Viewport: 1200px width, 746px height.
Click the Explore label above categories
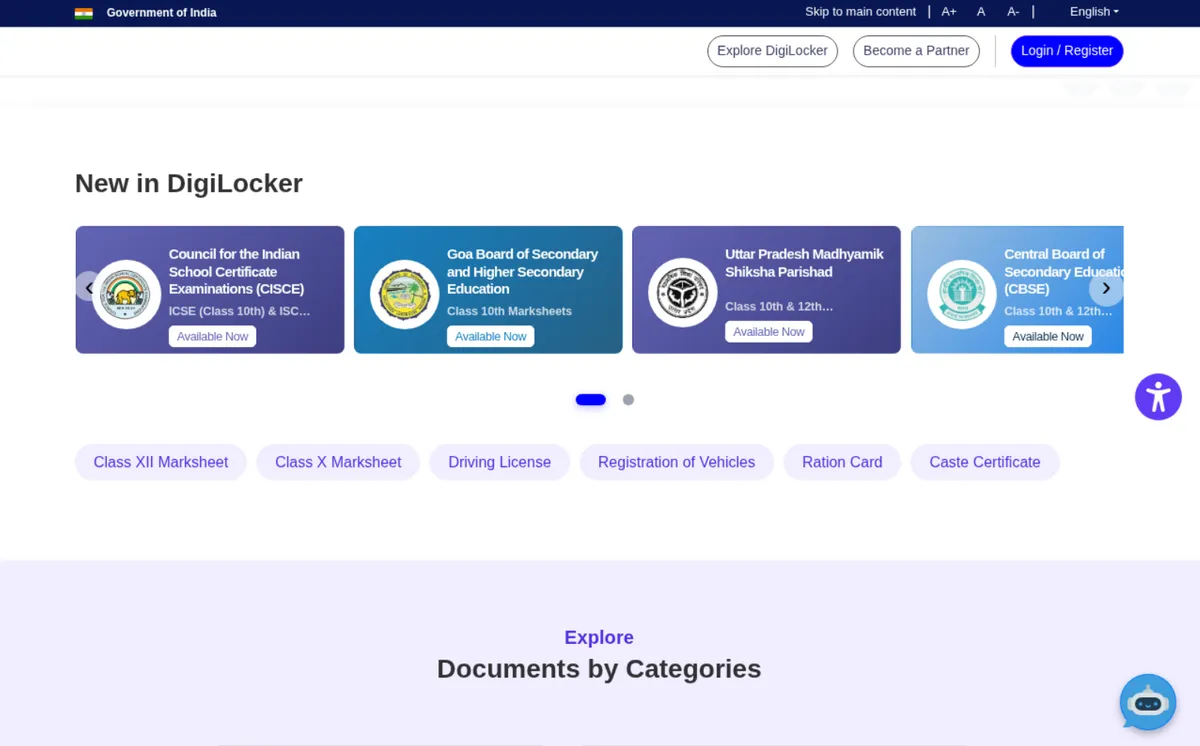(599, 638)
